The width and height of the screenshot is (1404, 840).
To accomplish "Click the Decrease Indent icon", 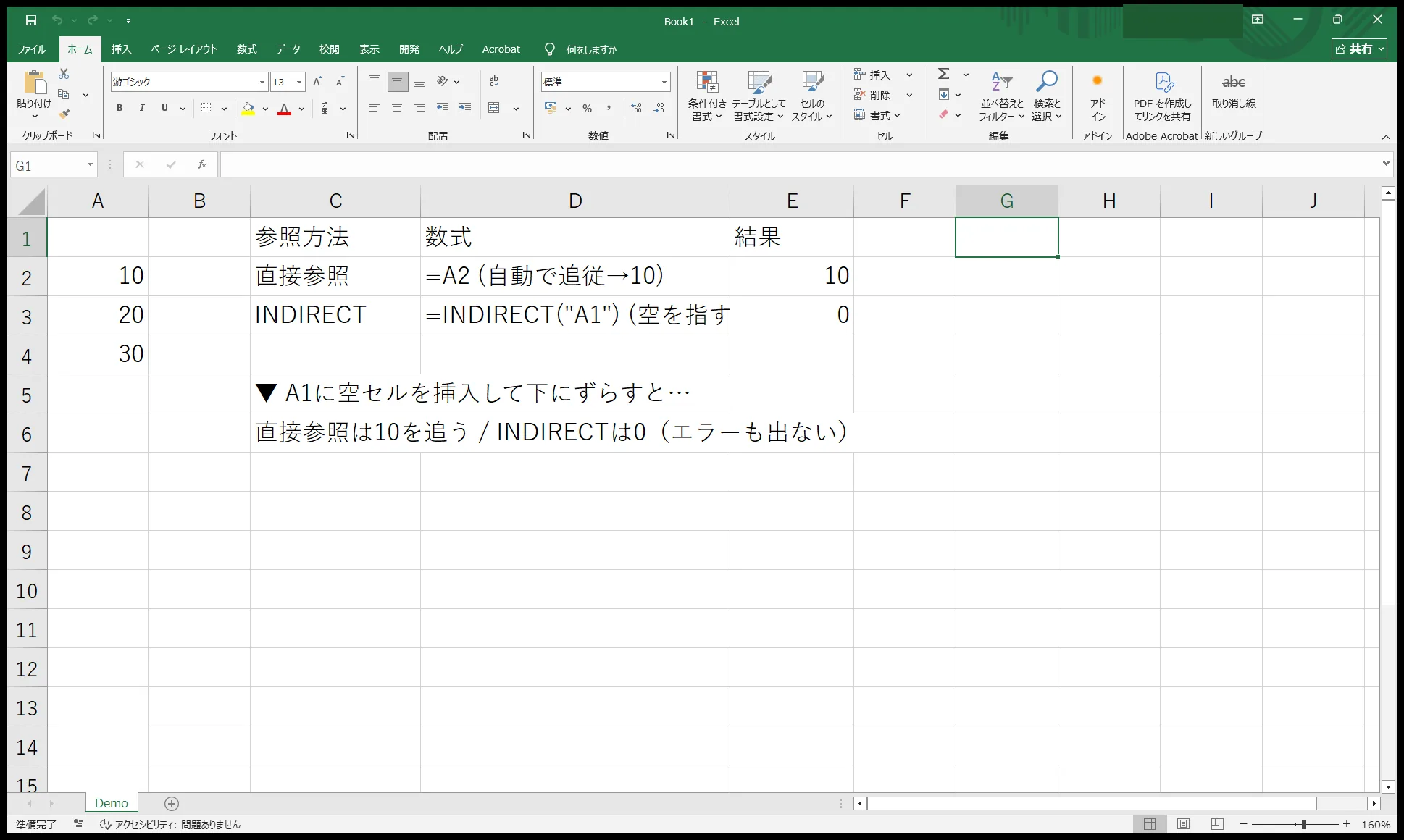I will pyautogui.click(x=443, y=108).
